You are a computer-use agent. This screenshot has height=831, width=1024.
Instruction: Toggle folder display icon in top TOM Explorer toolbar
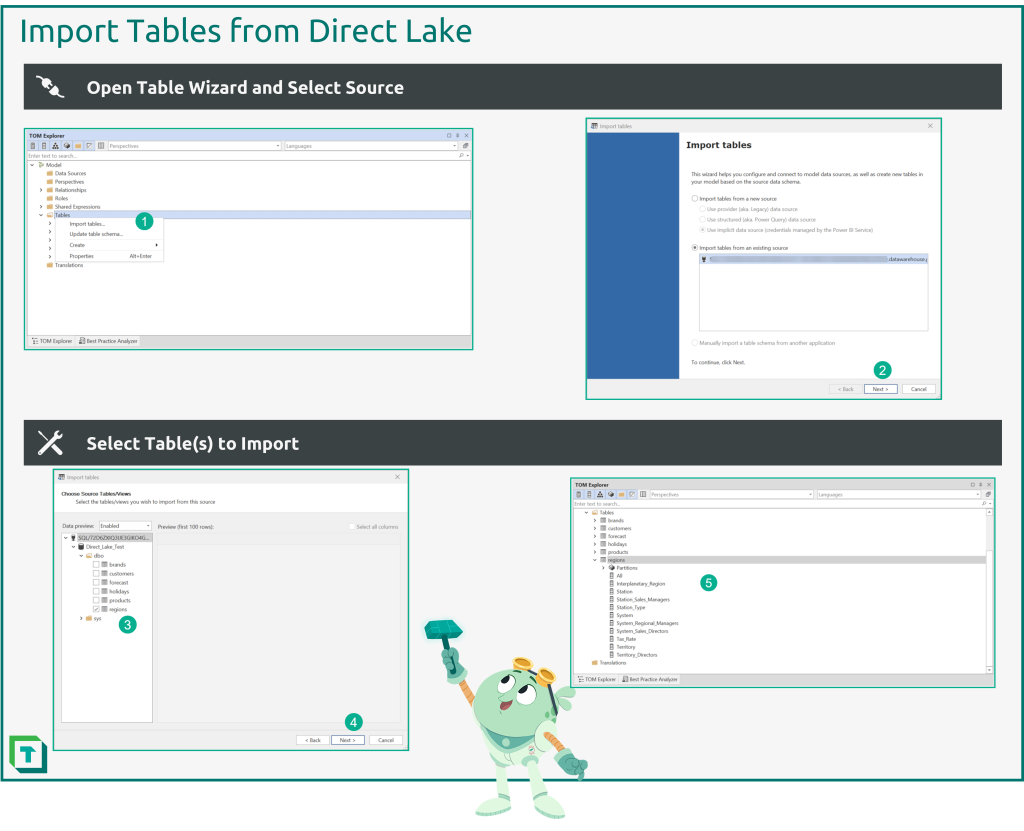[x=78, y=146]
